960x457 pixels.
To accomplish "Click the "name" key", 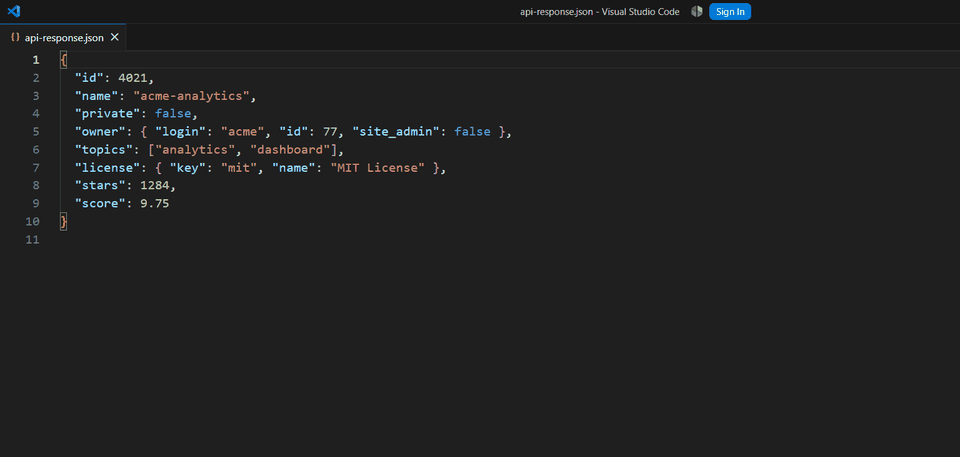I will click(x=96, y=96).
